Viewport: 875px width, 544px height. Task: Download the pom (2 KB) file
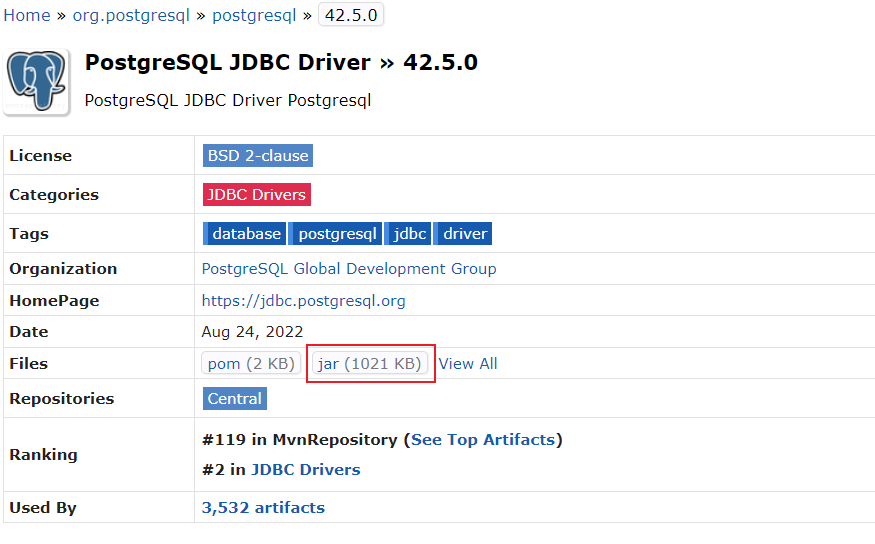(x=251, y=364)
